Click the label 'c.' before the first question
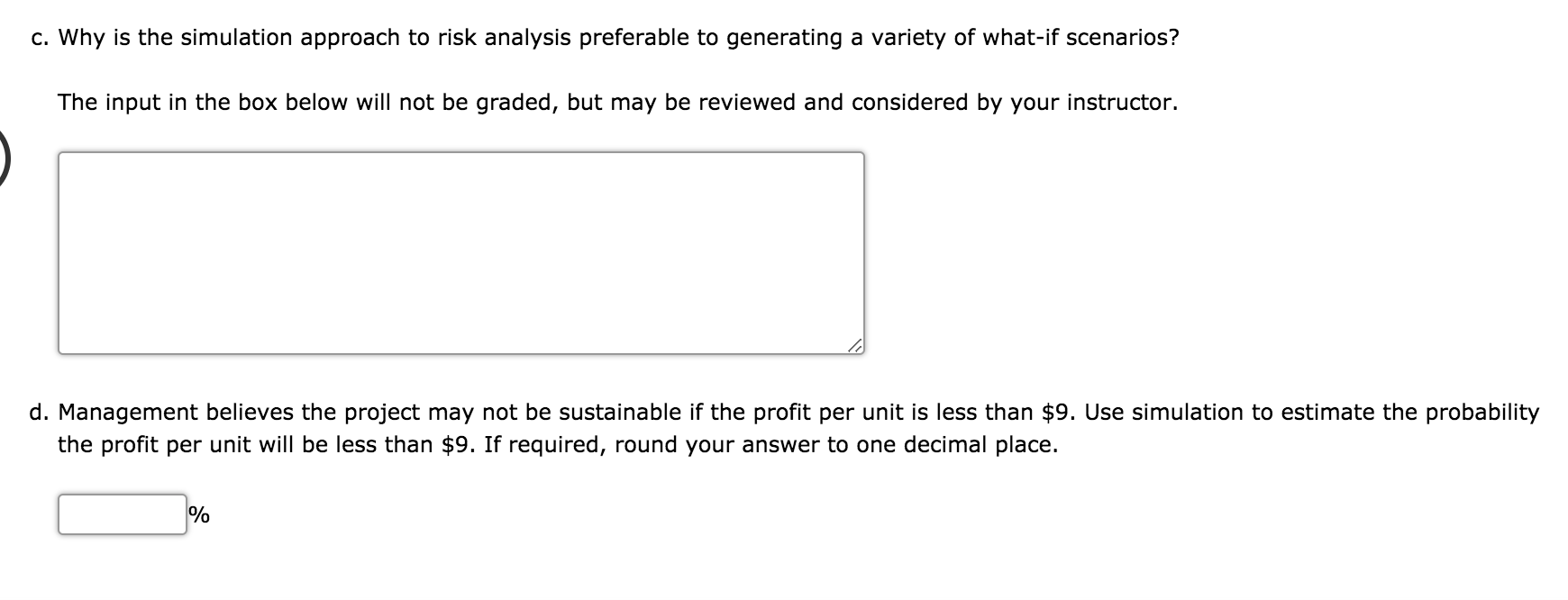 tap(40, 37)
